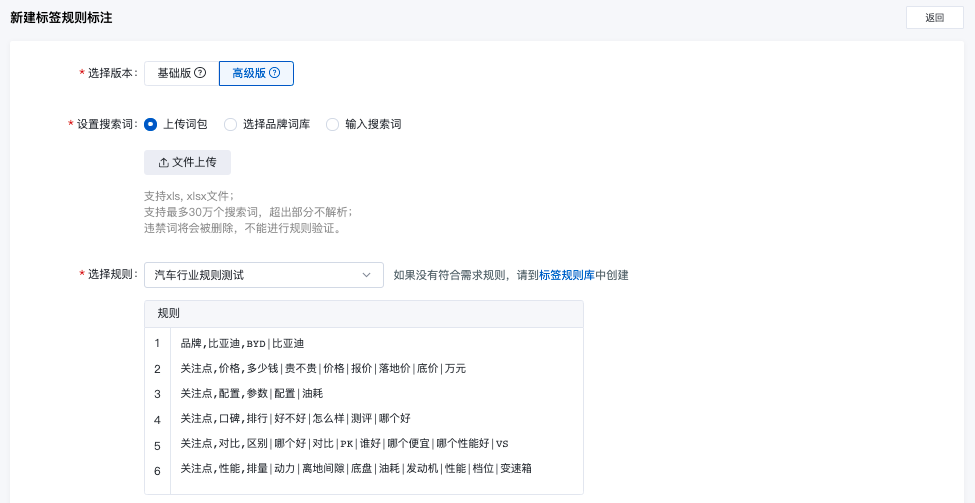
Task: Select the 上传词包 radio option
Action: coord(151,125)
